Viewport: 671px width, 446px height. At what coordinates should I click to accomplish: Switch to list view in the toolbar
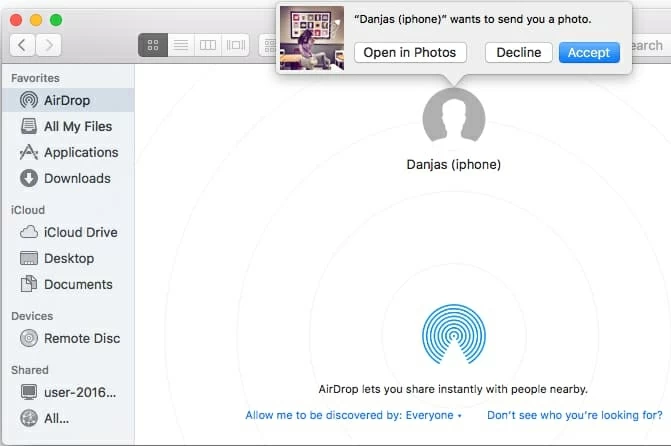tap(181, 45)
